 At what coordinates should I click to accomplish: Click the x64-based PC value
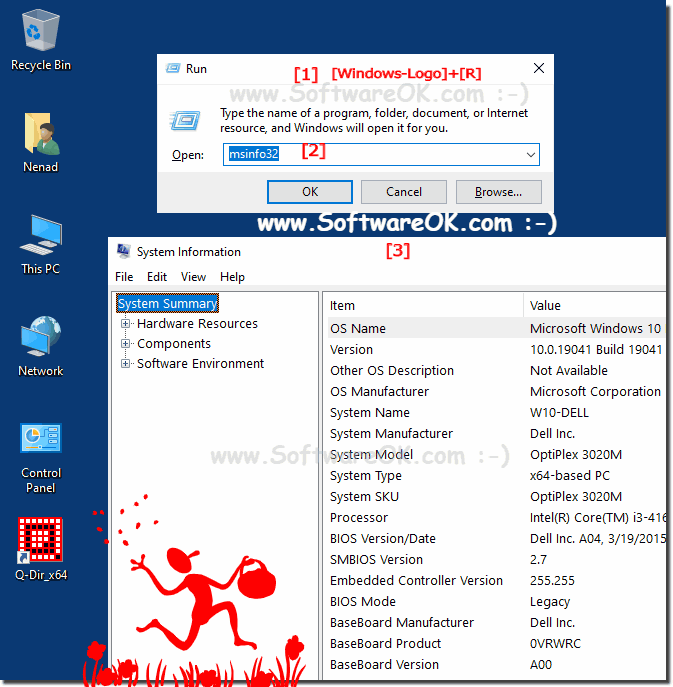pos(570,475)
